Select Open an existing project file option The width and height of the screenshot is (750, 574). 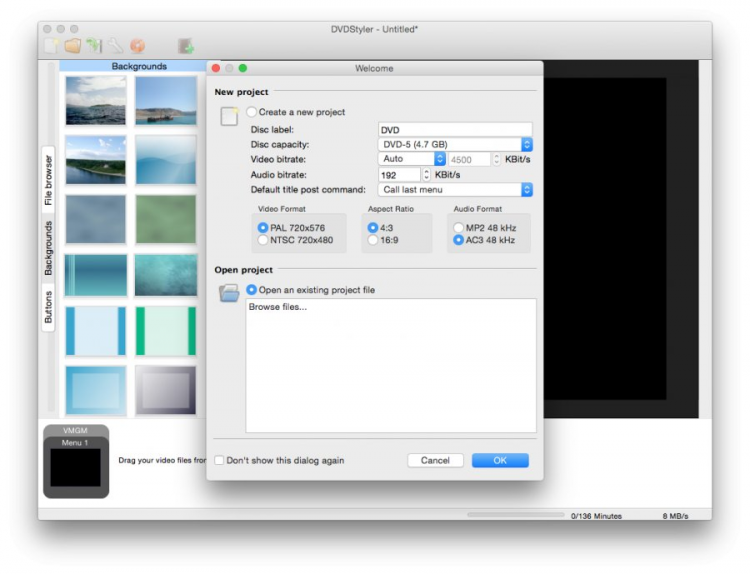252,290
